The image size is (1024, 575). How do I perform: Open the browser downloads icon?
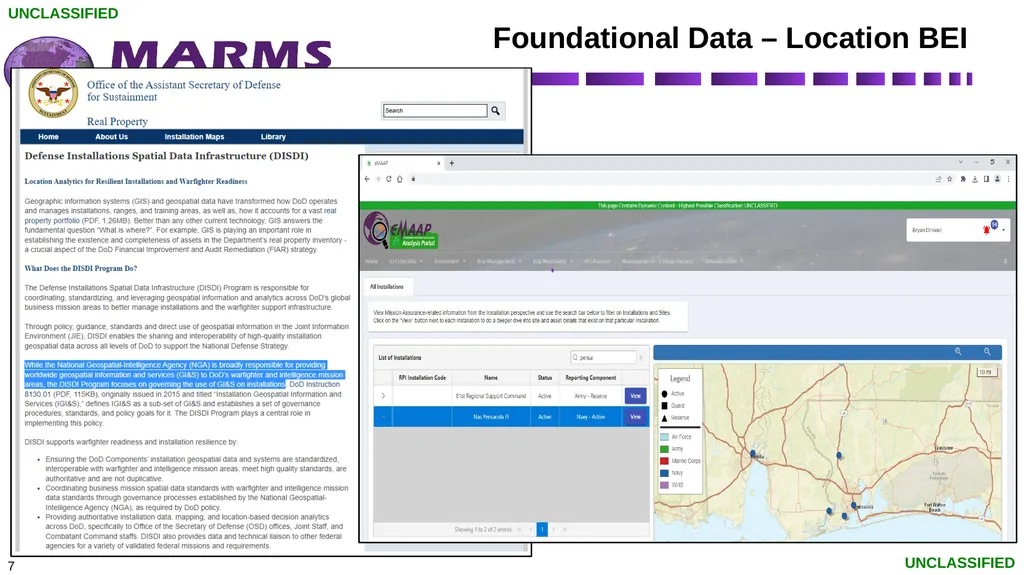pyautogui.click(x=974, y=179)
